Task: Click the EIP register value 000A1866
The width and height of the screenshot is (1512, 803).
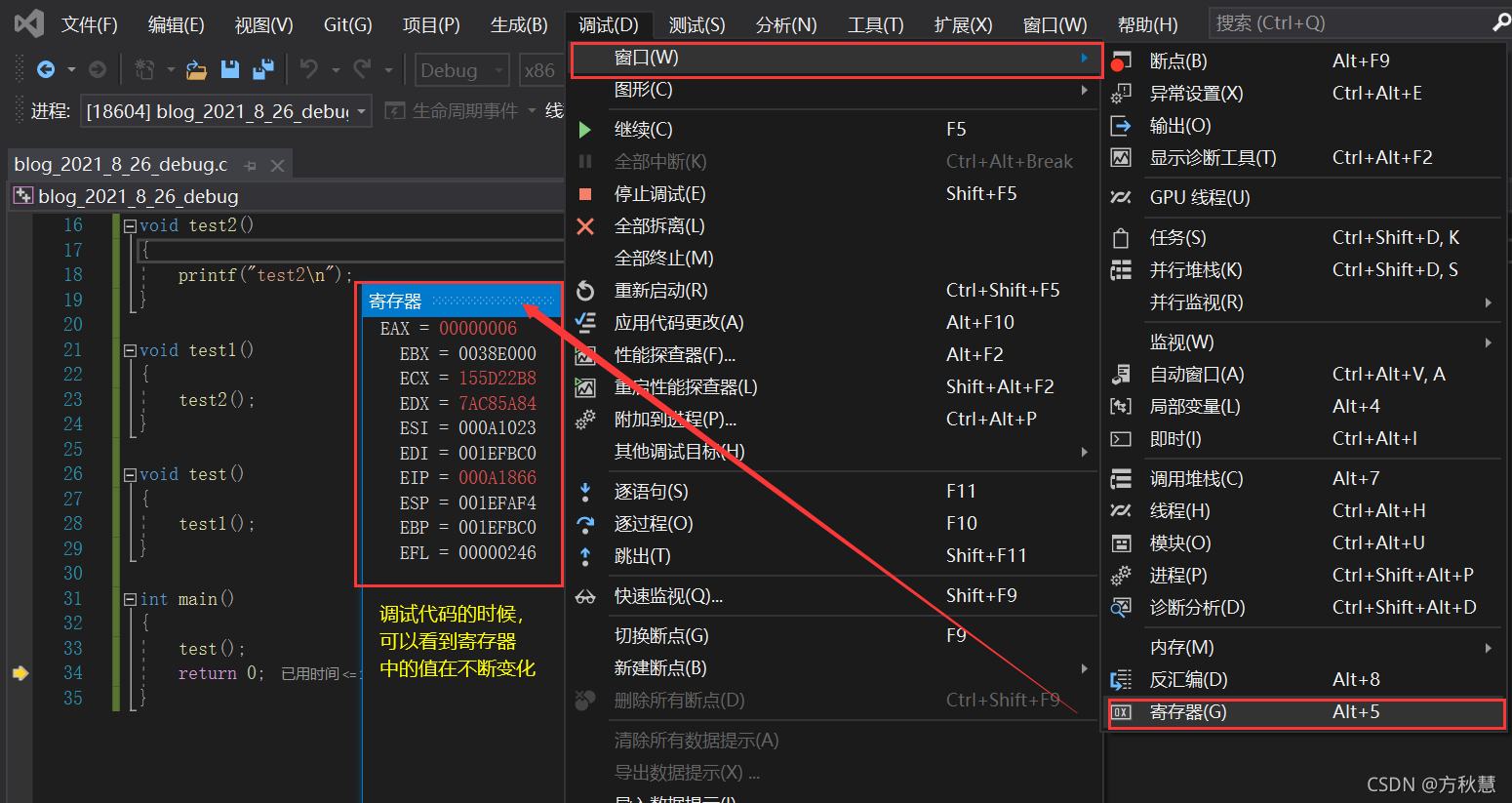Action: (497, 478)
